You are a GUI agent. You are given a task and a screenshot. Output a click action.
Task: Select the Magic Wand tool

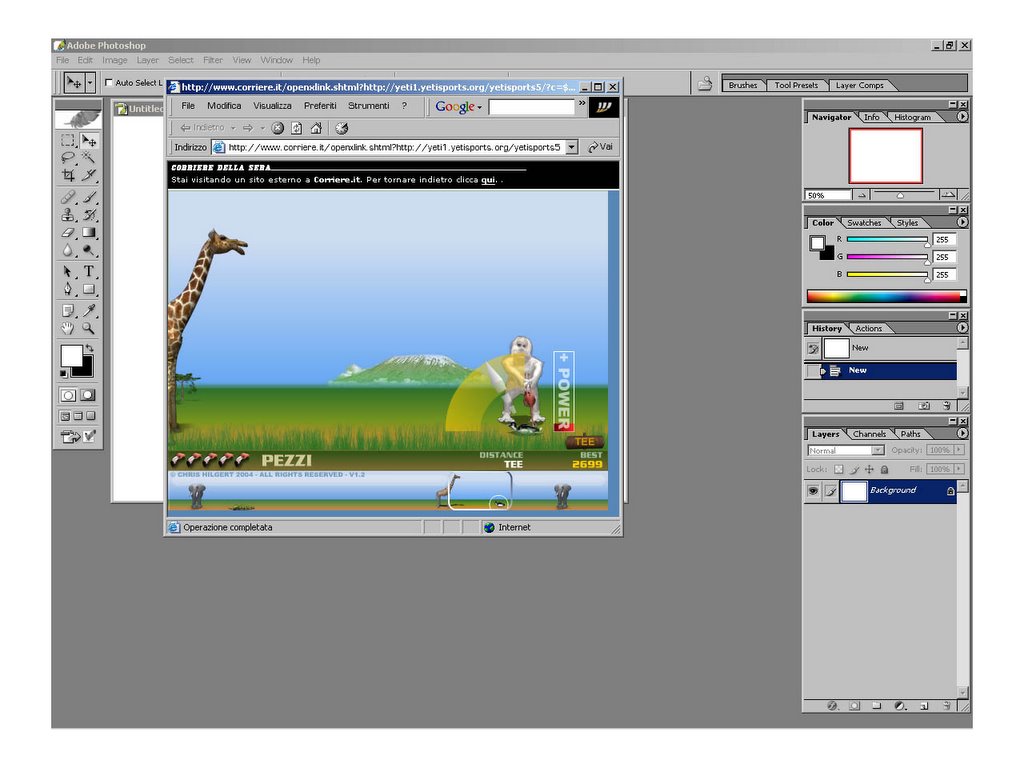click(89, 157)
